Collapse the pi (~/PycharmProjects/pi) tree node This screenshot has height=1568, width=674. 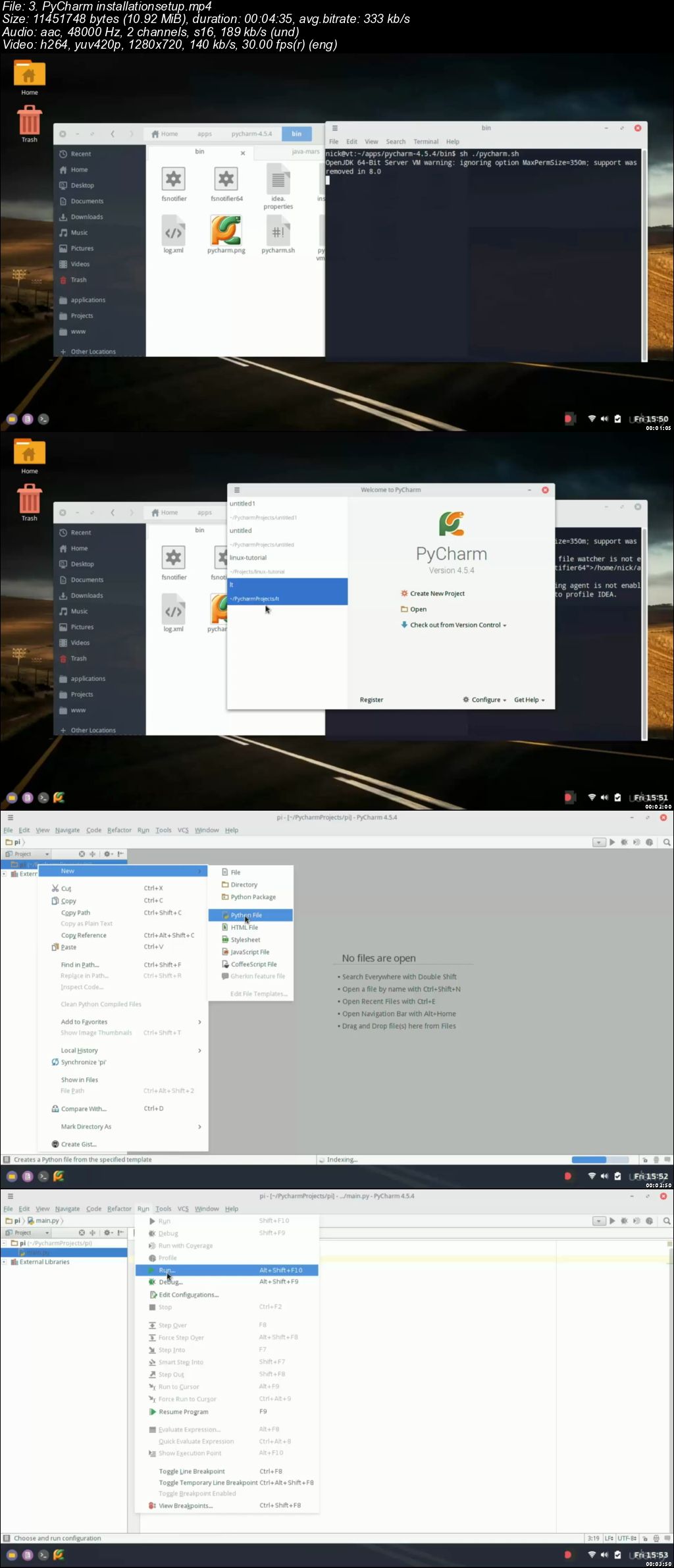click(4, 1243)
